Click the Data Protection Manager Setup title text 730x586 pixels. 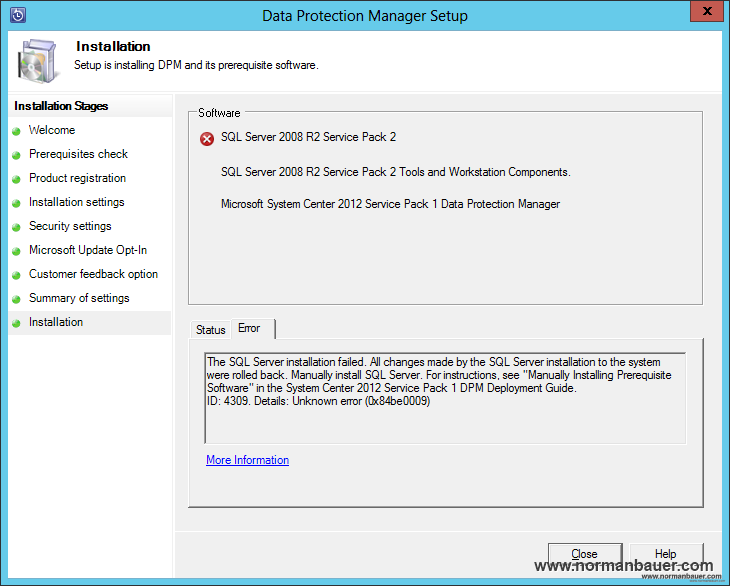(x=365, y=15)
